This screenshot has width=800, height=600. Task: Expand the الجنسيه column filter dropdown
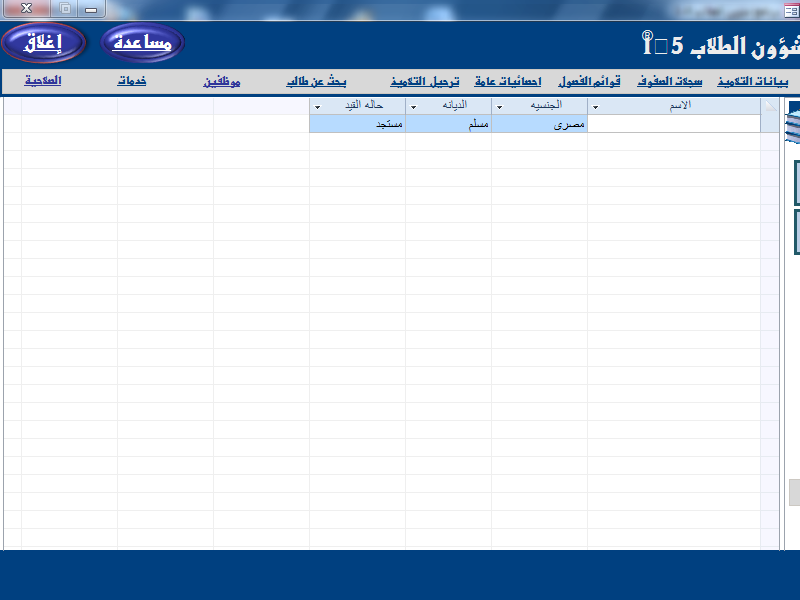click(499, 106)
